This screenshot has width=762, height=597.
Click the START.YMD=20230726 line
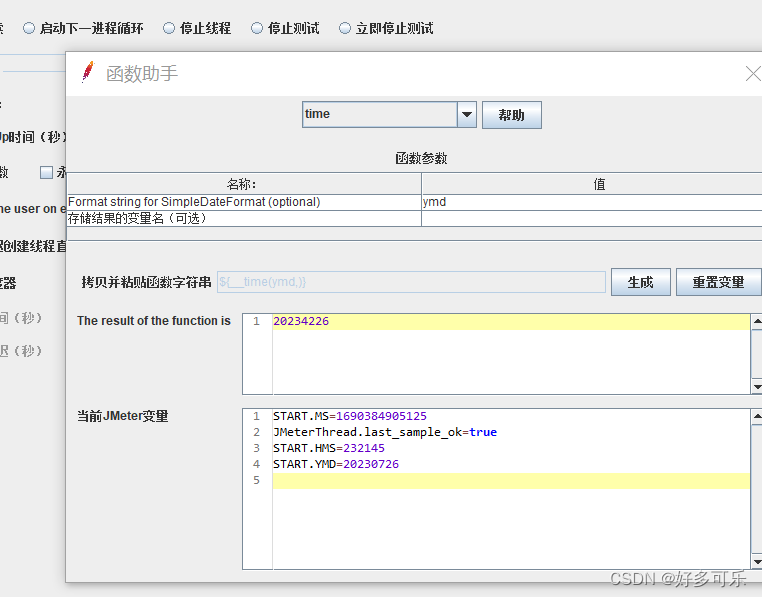[336, 464]
